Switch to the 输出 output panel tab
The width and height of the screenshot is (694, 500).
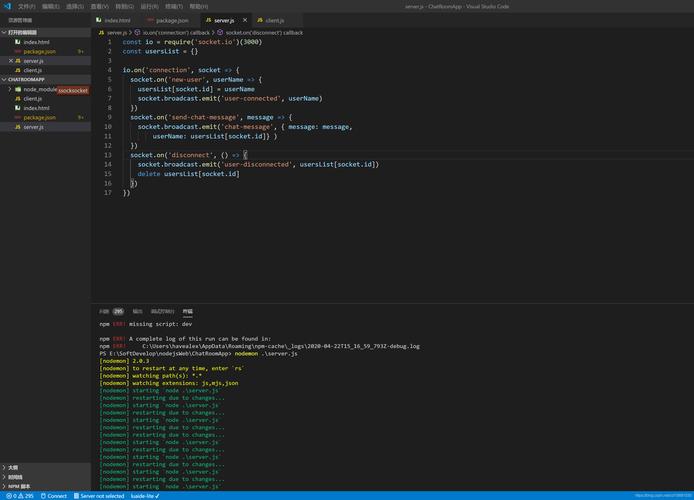[x=138, y=312]
